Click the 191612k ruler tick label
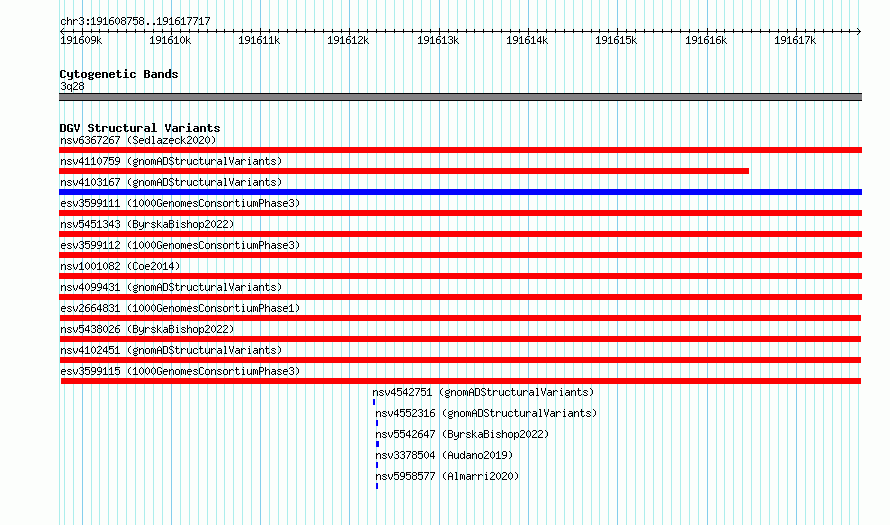890x525 pixels. 348,40
